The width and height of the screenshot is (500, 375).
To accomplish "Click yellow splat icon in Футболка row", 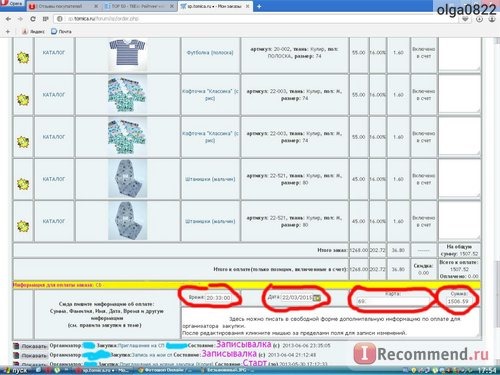I will (x=23, y=57).
